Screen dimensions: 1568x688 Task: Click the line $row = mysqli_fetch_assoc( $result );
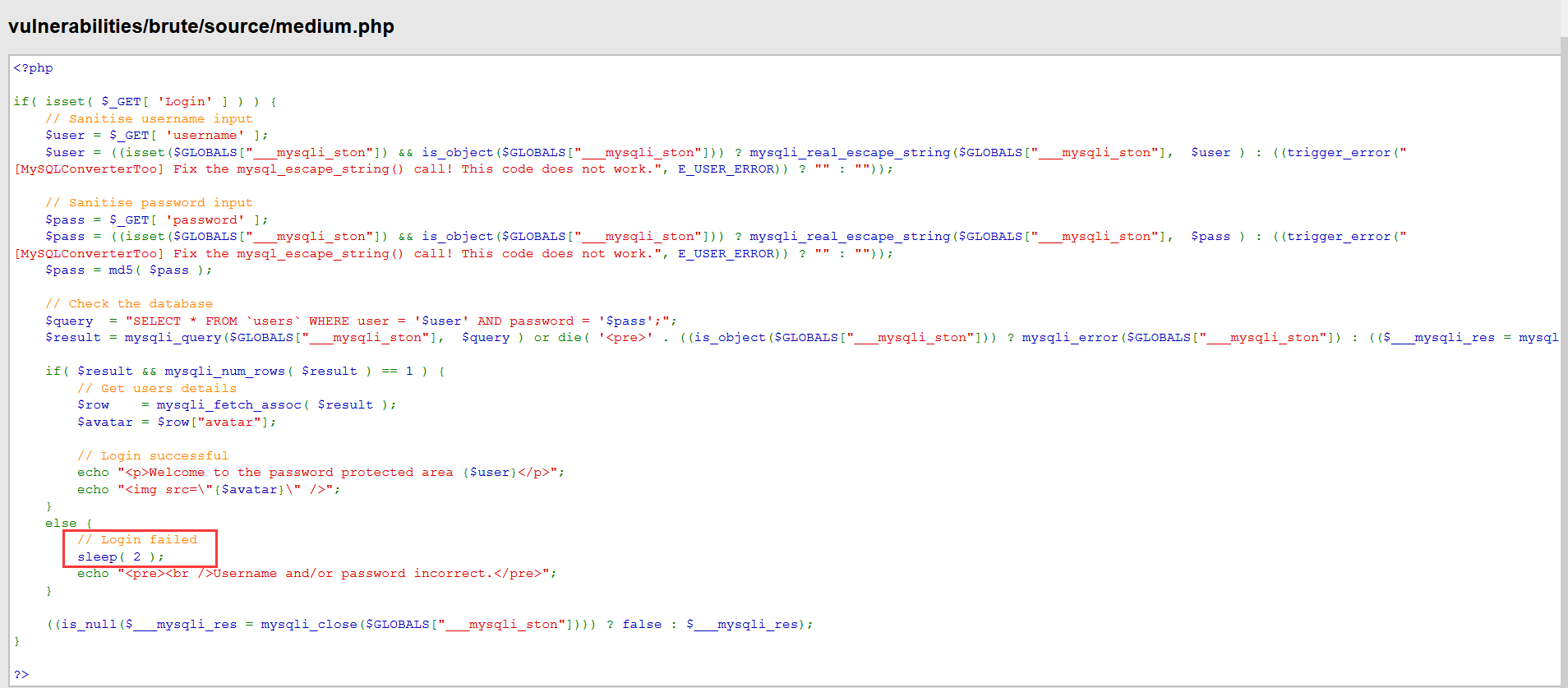pyautogui.click(x=237, y=405)
